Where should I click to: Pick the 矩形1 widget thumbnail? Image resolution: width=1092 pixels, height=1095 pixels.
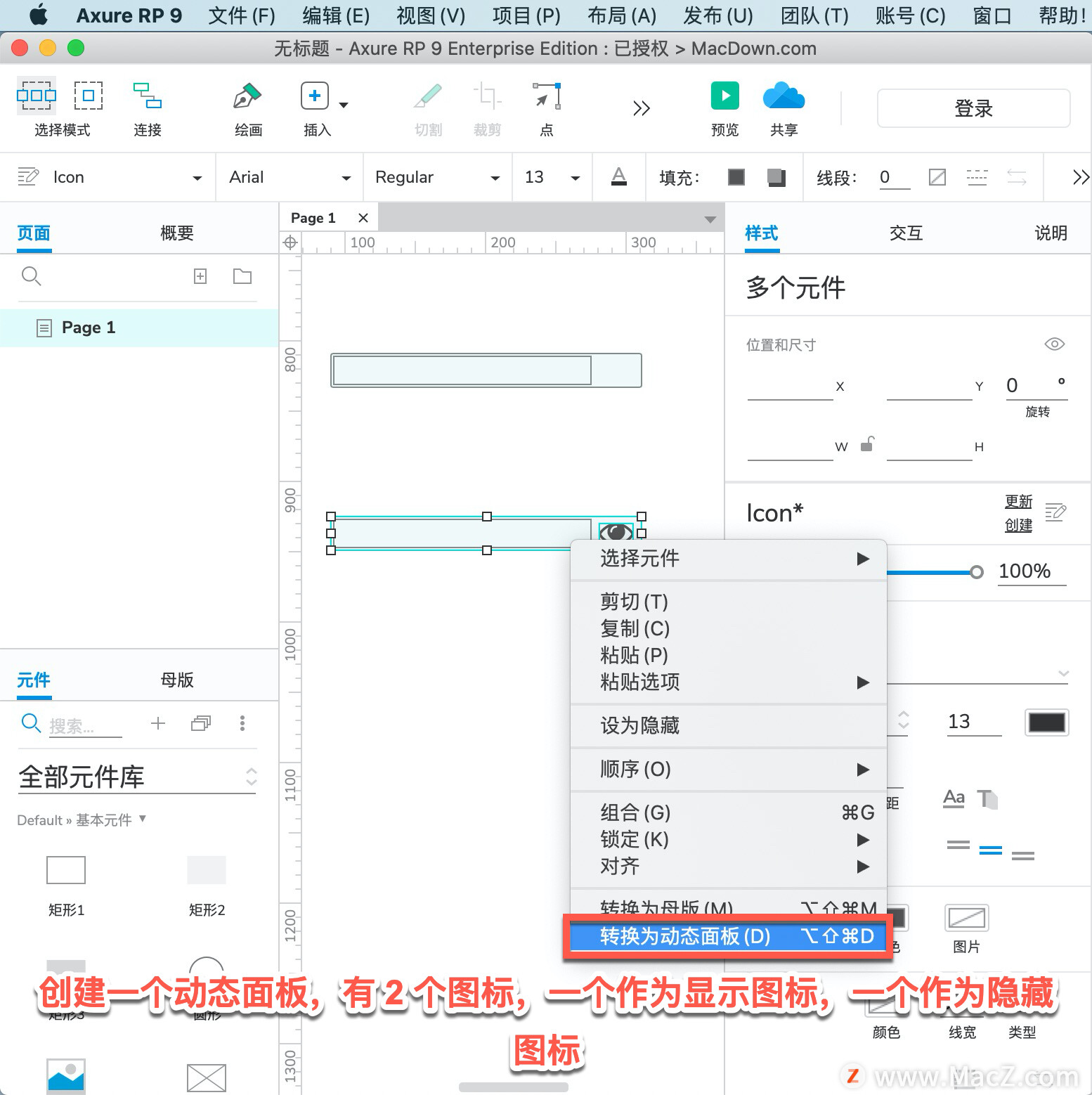pyautogui.click(x=66, y=870)
